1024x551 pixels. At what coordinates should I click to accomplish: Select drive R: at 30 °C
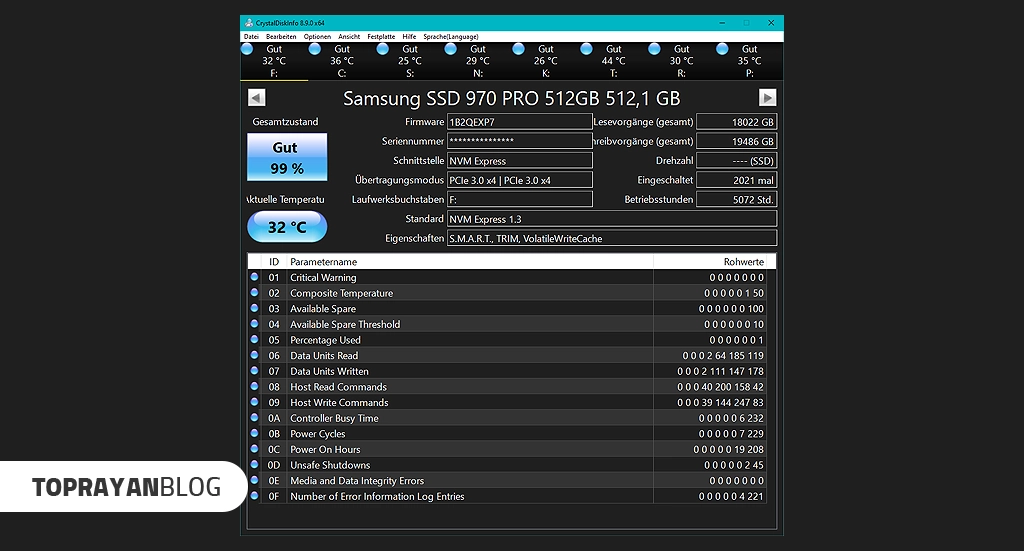coord(682,61)
